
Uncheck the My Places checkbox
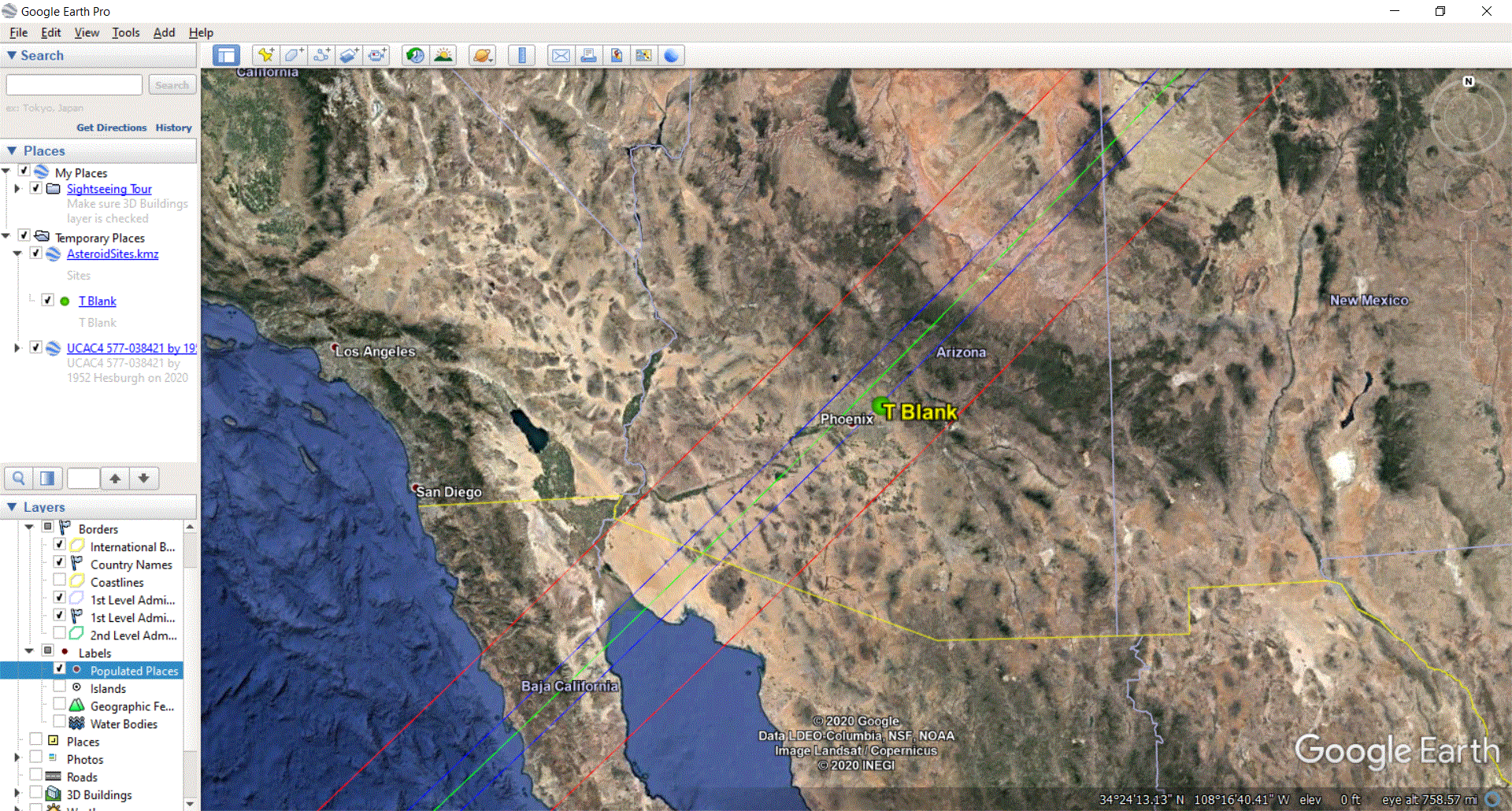24,171
